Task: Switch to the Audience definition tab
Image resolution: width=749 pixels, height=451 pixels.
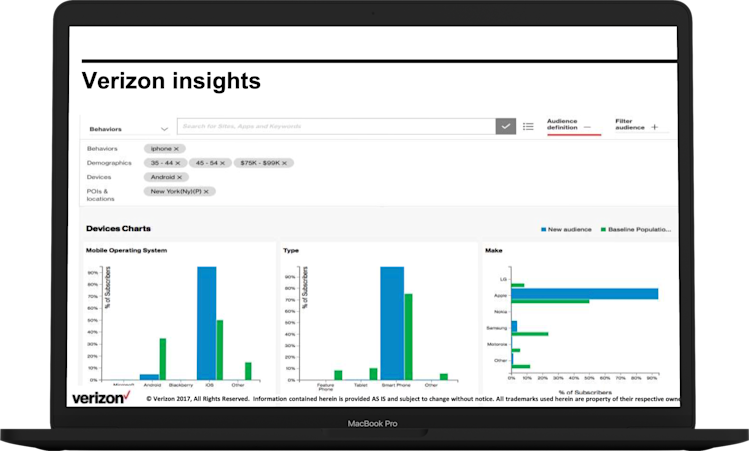Action: click(562, 124)
